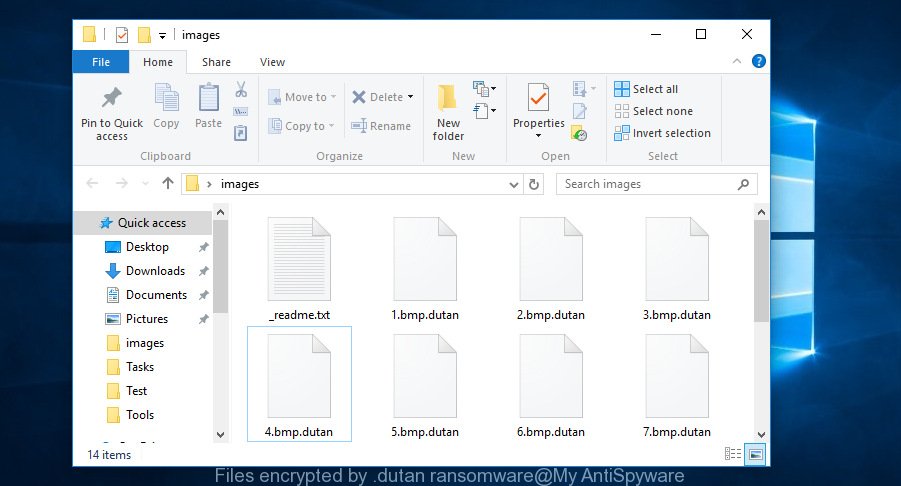Switch to Details view layout
Screen dimensions: 901x486
click(x=733, y=454)
